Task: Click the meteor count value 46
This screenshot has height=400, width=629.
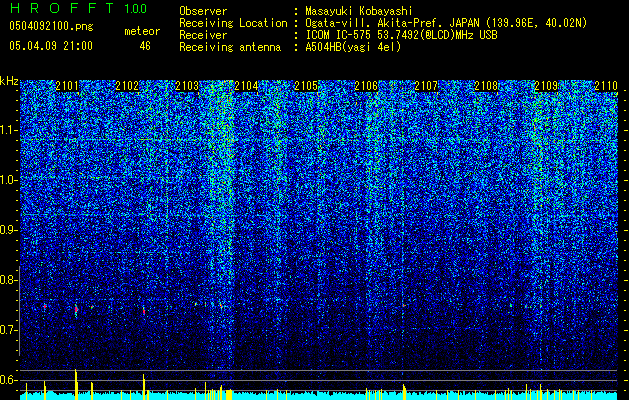Action: click(x=145, y=46)
